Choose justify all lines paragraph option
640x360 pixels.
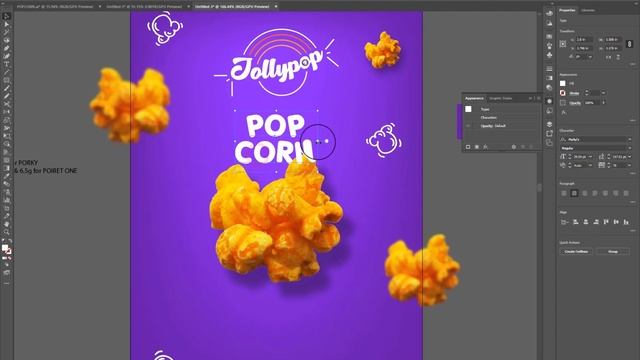coord(626,193)
